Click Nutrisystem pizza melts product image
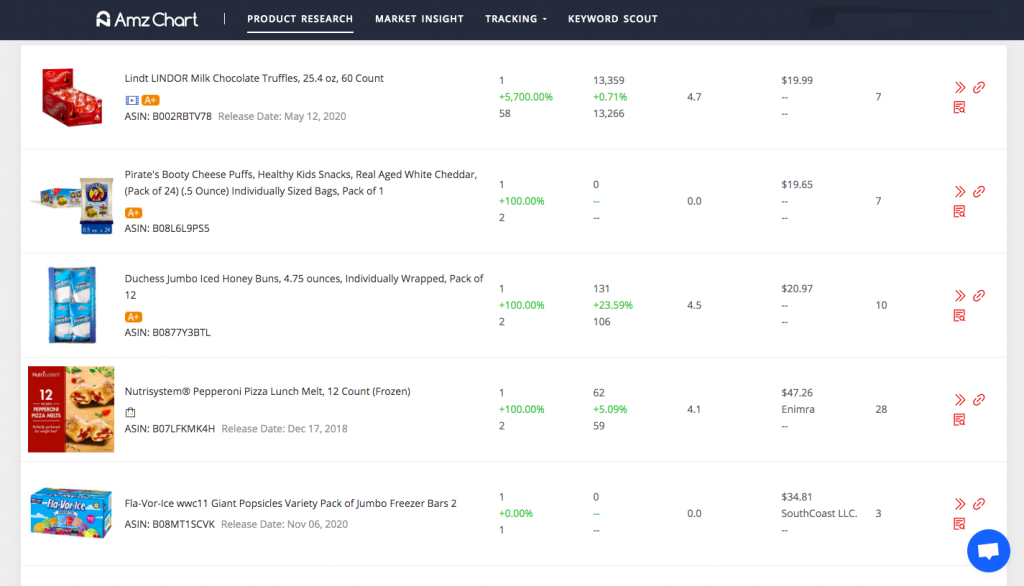Screen dimensions: 1024x586 click(71, 409)
